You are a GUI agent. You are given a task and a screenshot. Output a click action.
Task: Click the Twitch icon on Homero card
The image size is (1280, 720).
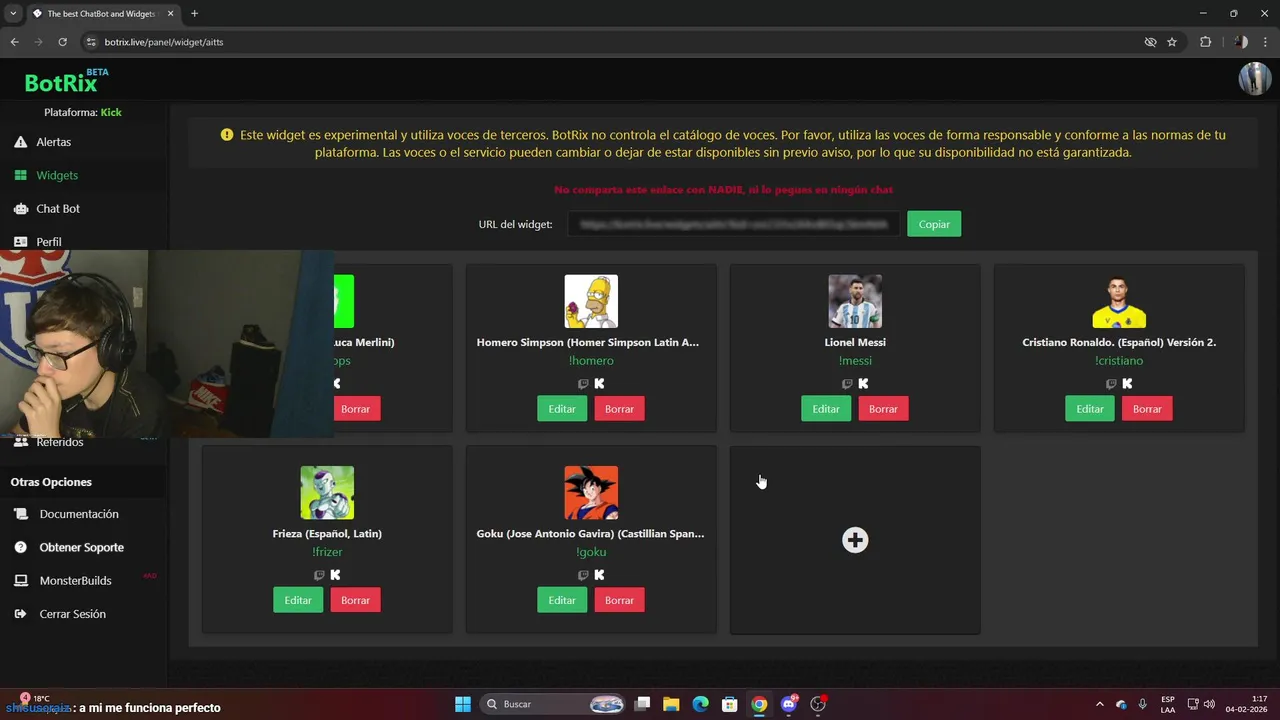(x=583, y=384)
